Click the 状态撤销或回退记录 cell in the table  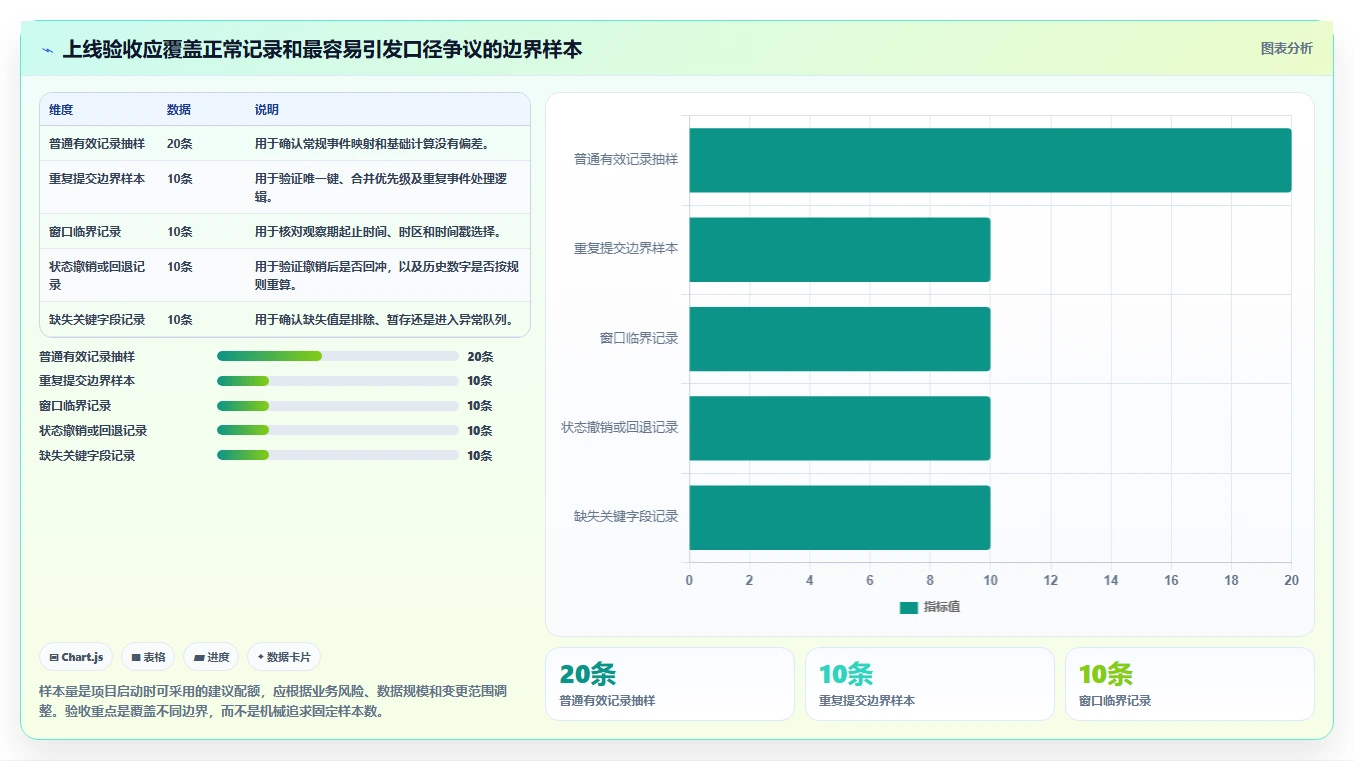click(97, 275)
